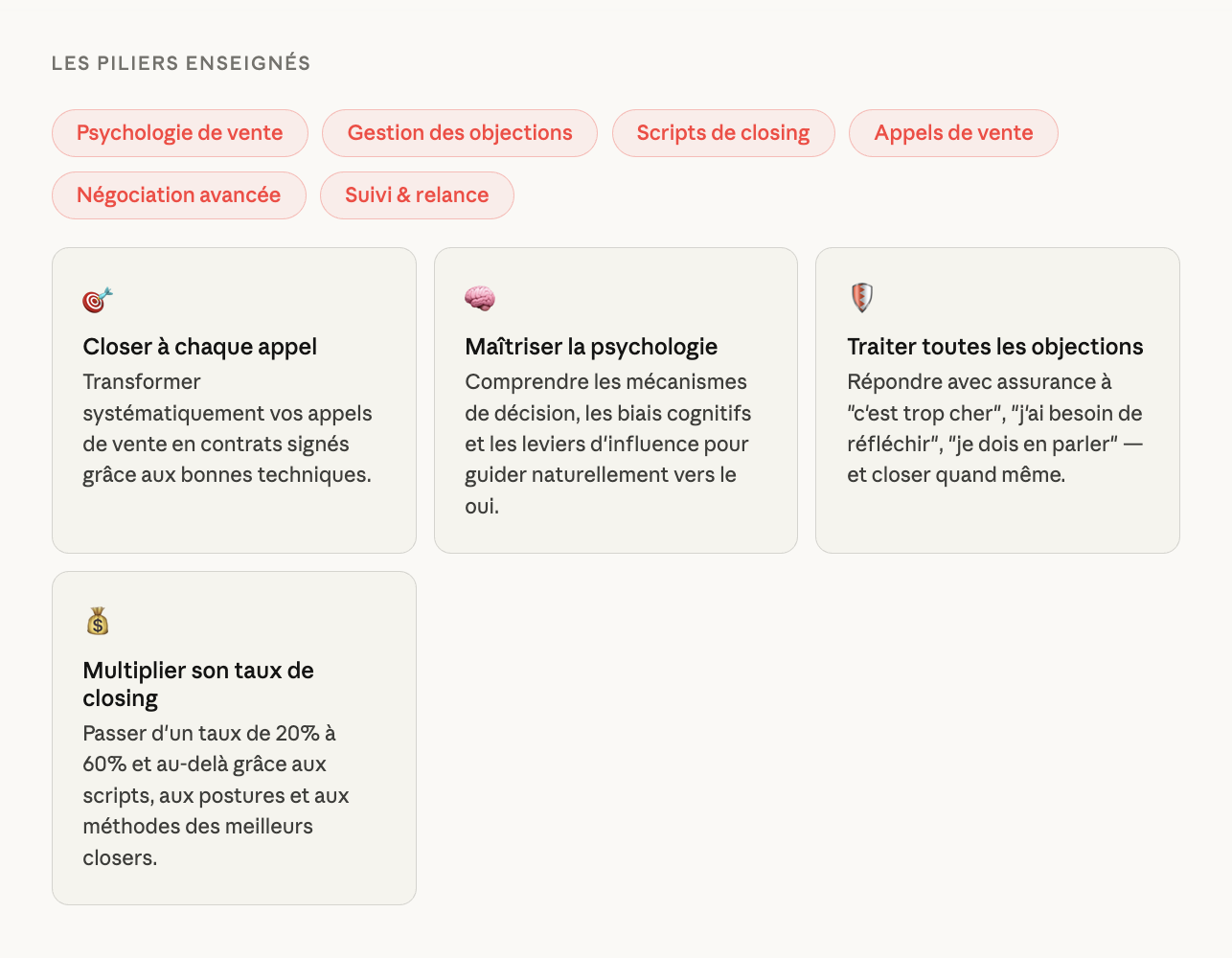Select the 'Négociation avancée' pill

pos(179,195)
